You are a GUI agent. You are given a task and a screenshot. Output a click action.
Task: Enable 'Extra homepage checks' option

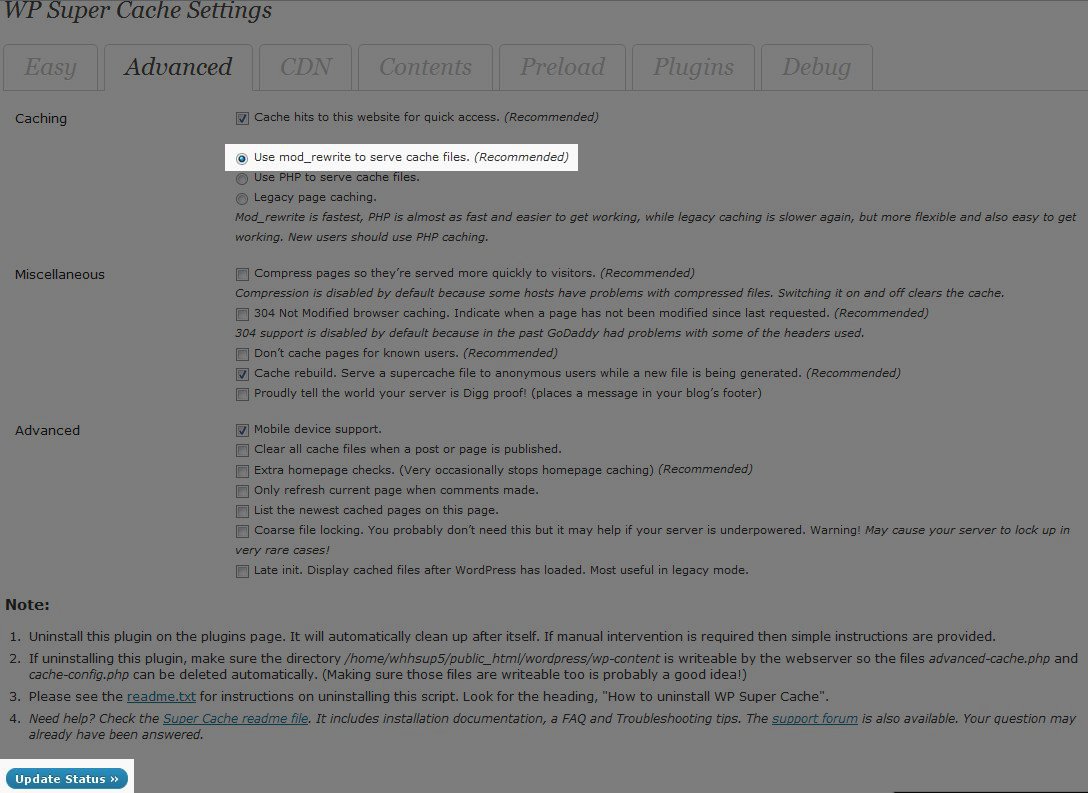tap(242, 470)
